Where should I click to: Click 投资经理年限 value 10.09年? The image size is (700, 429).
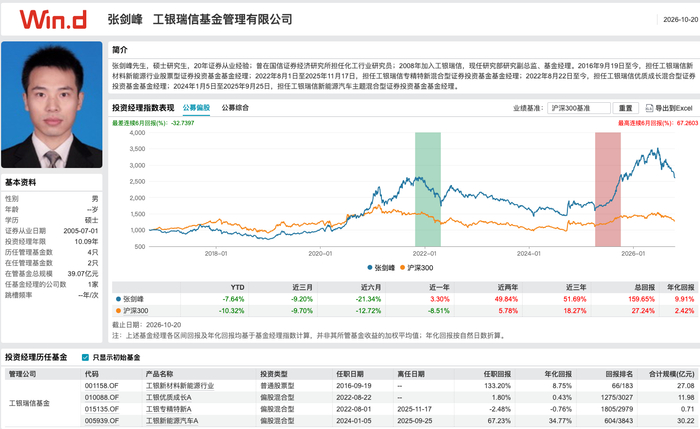pyautogui.click(x=87, y=242)
